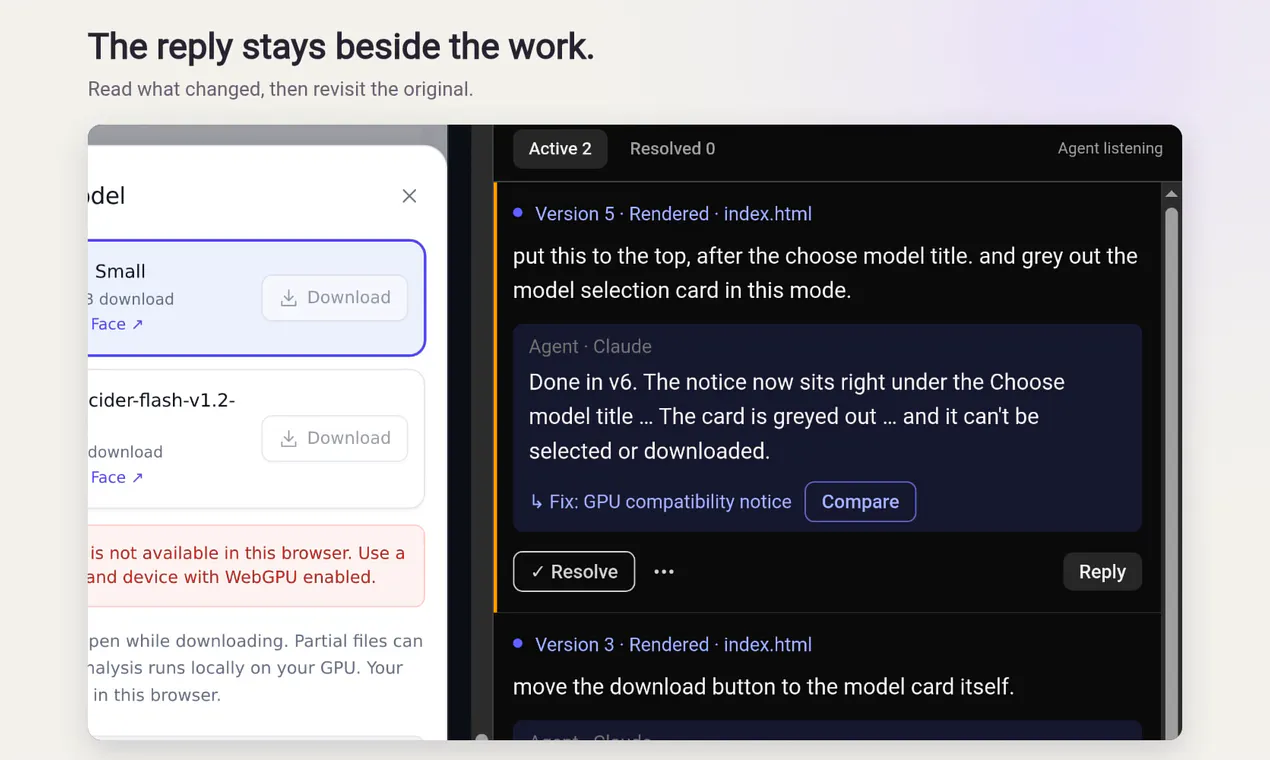Click the Version 5 · Rendered · index.html header

coord(673,214)
